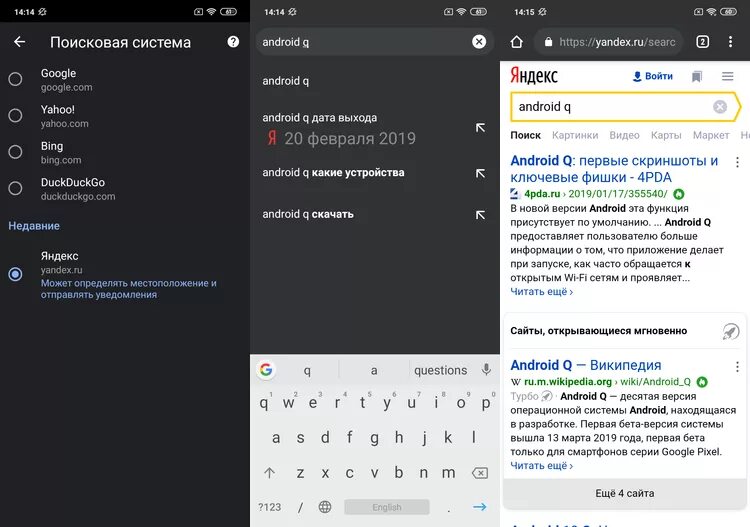Choose keyboard word suggestion questions

pos(441,370)
